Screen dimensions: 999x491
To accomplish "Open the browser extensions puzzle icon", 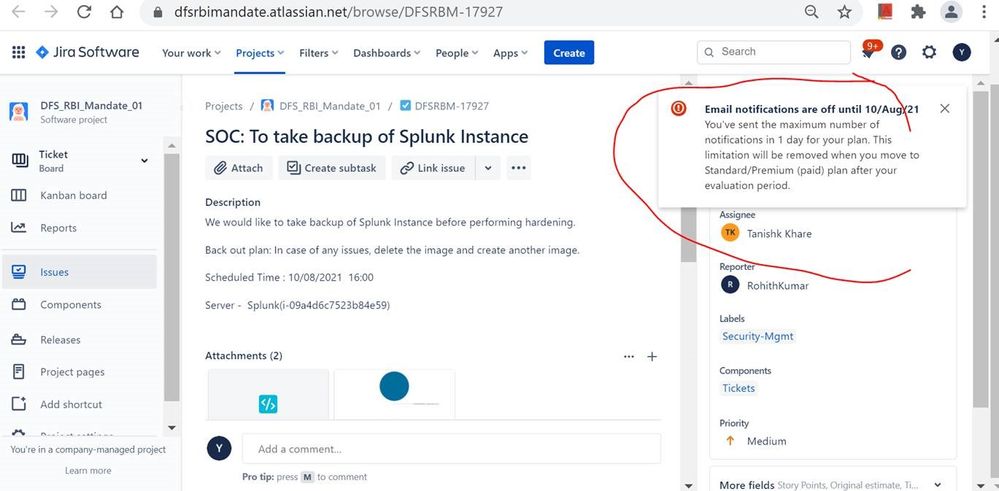I will (x=918, y=11).
